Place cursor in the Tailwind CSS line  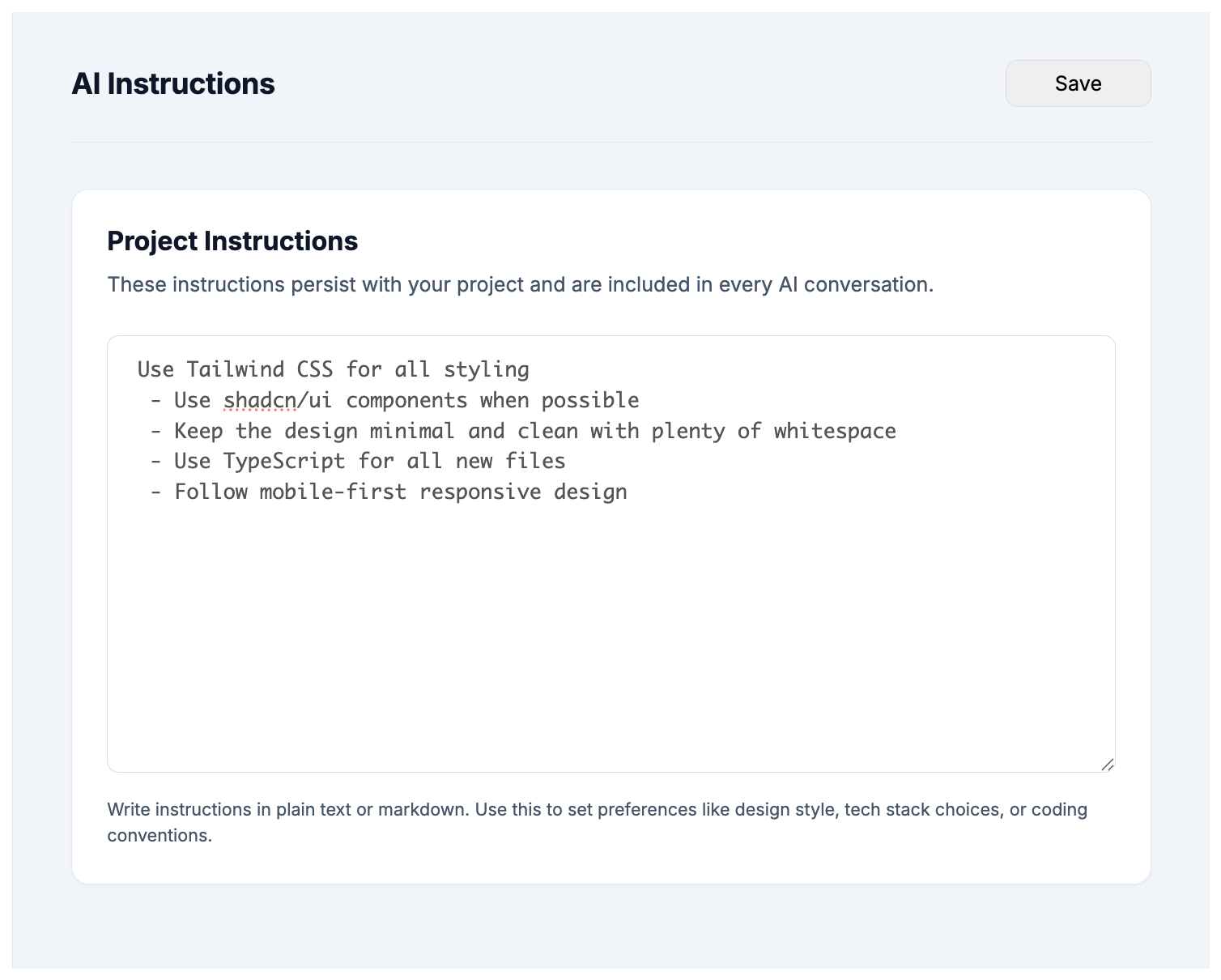[332, 370]
